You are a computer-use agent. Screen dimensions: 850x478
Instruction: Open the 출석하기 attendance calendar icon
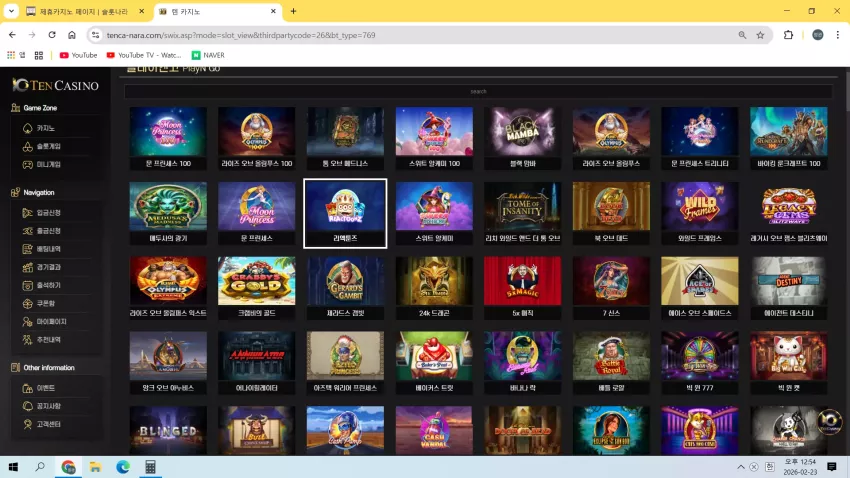click(28, 285)
